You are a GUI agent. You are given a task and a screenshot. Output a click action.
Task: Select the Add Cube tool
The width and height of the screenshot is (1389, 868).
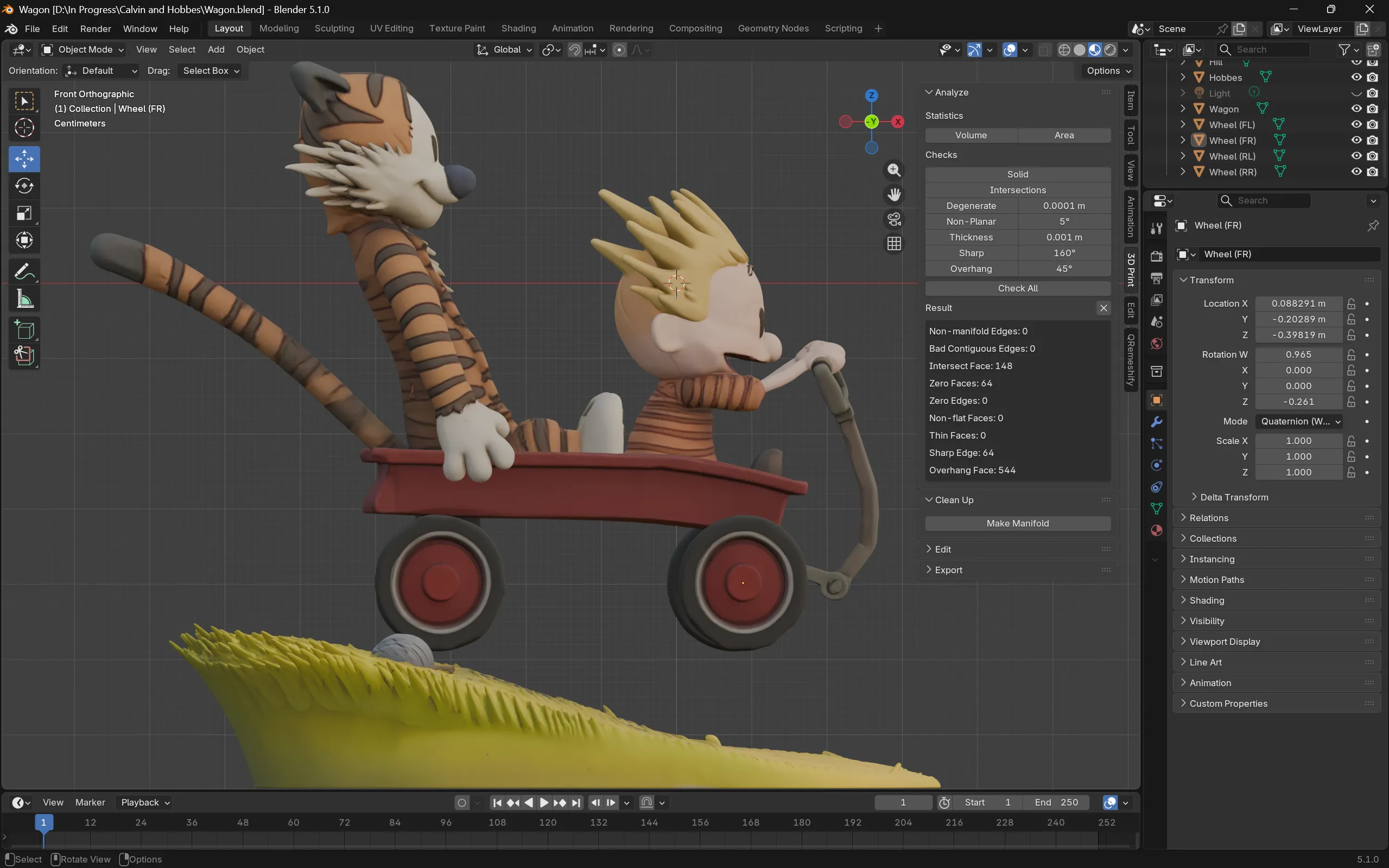click(x=24, y=330)
